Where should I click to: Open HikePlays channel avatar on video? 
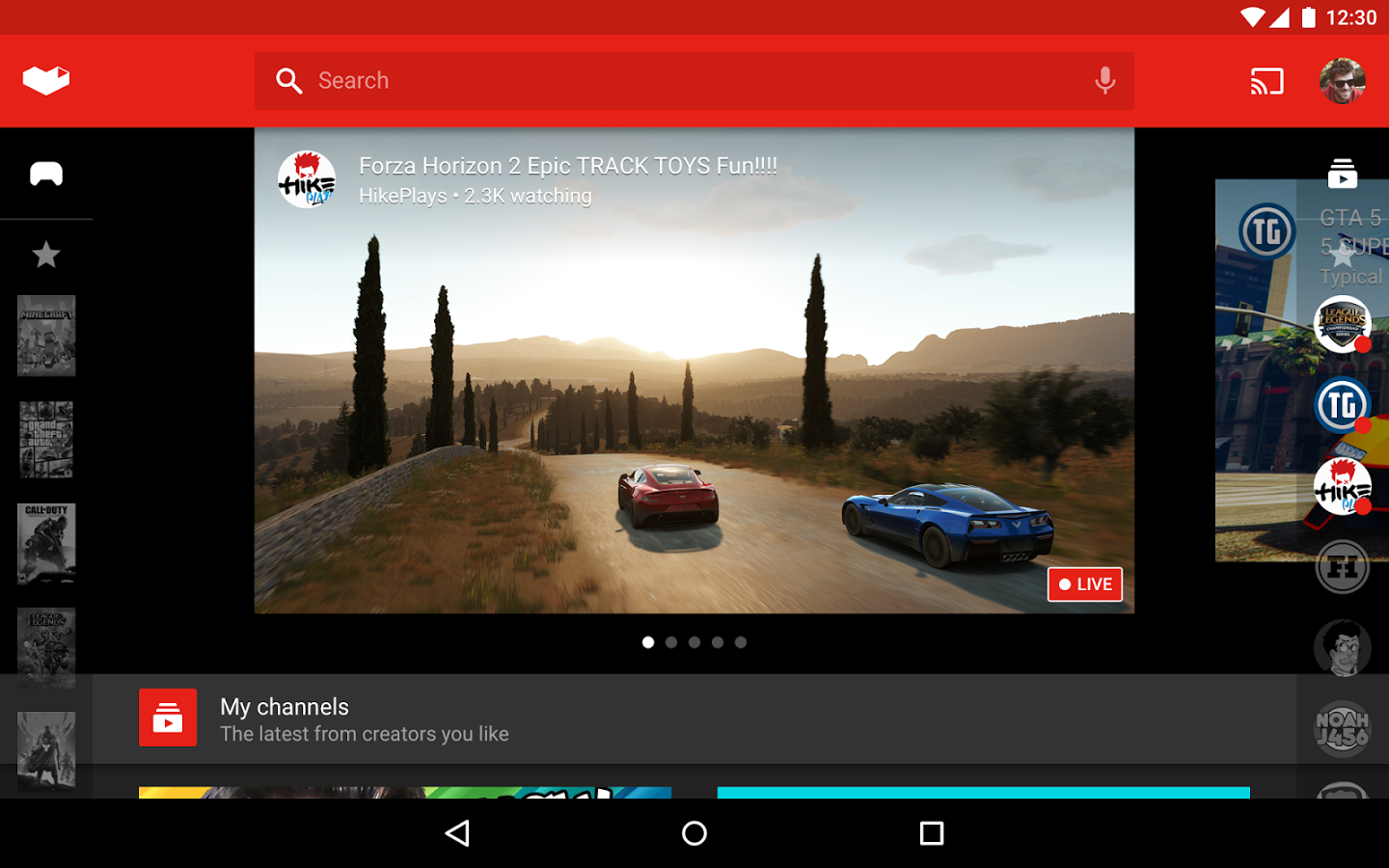pyautogui.click(x=307, y=179)
